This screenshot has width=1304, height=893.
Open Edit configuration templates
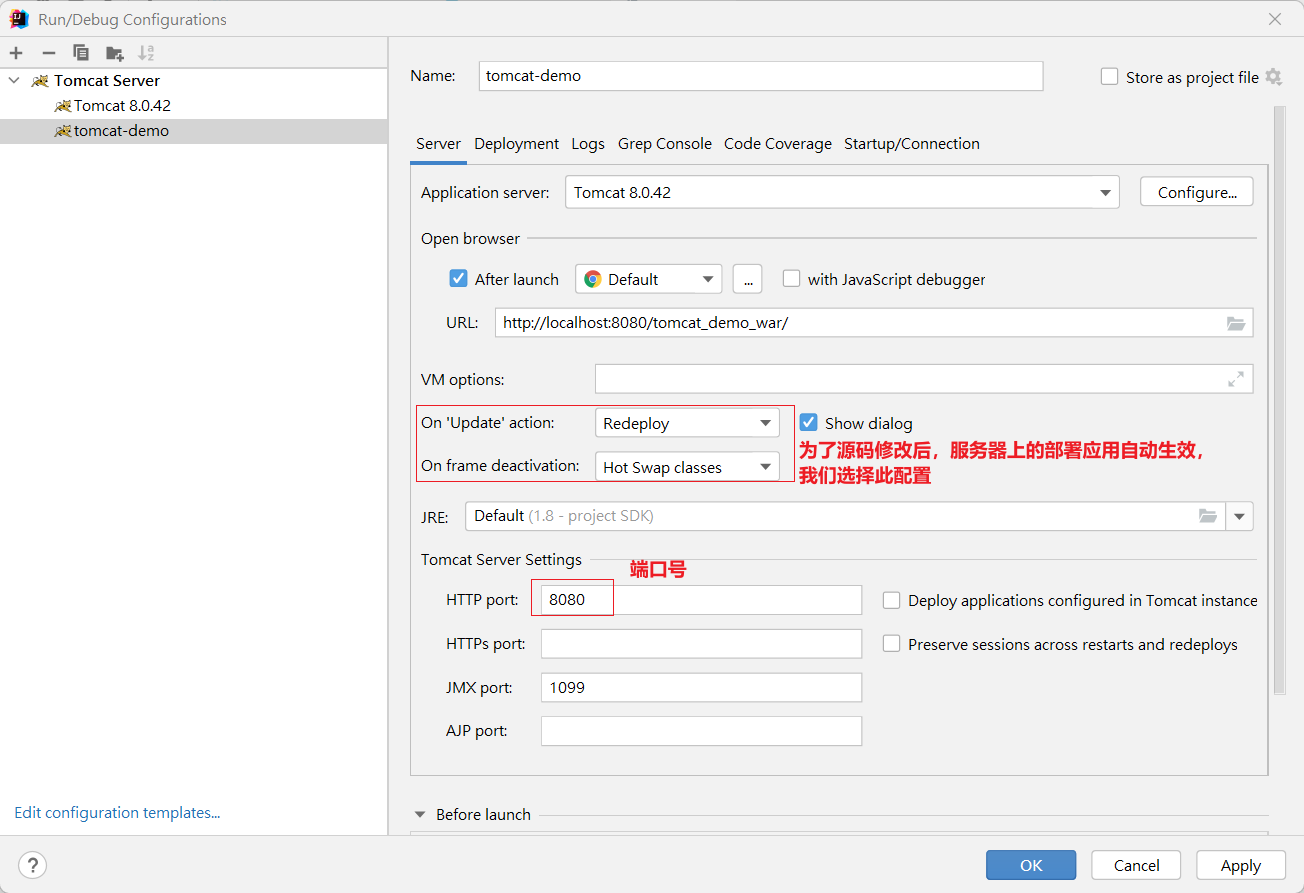click(x=117, y=812)
